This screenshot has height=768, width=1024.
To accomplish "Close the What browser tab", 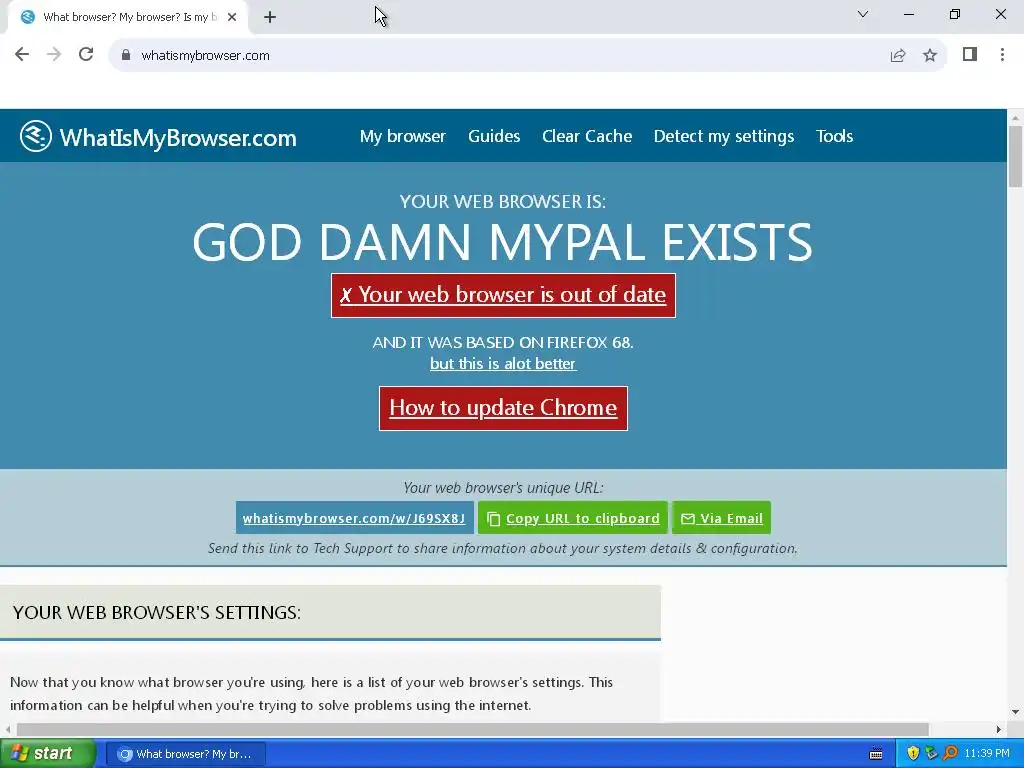I will tap(232, 18).
